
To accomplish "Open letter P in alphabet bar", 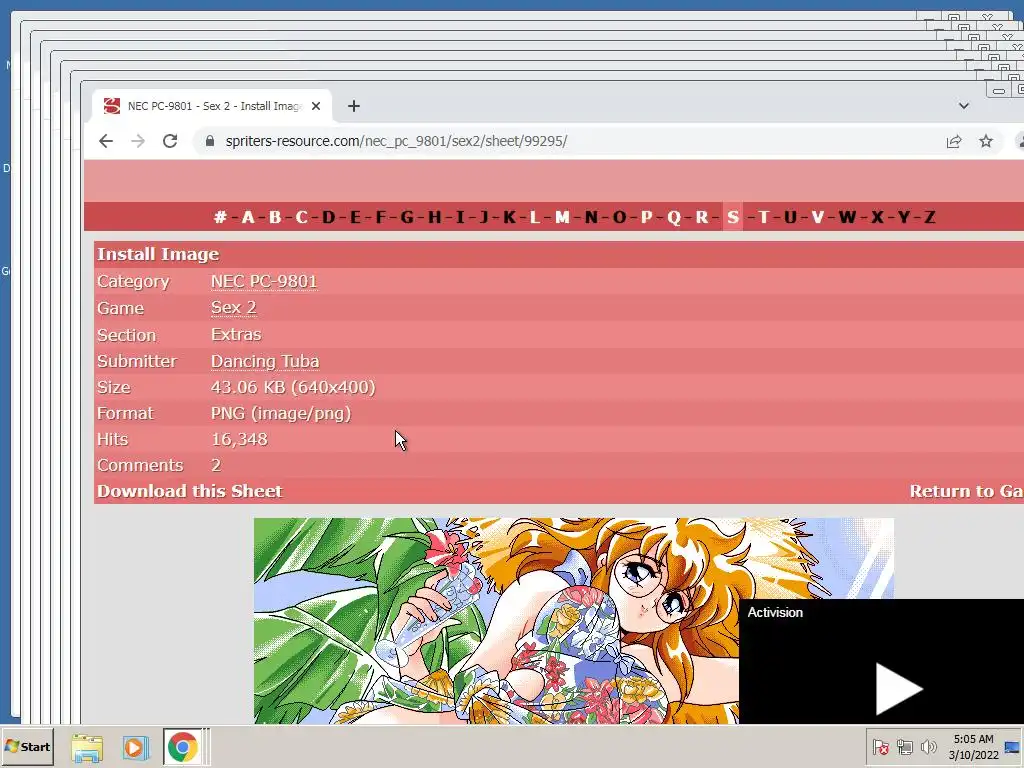I will pyautogui.click(x=647, y=217).
